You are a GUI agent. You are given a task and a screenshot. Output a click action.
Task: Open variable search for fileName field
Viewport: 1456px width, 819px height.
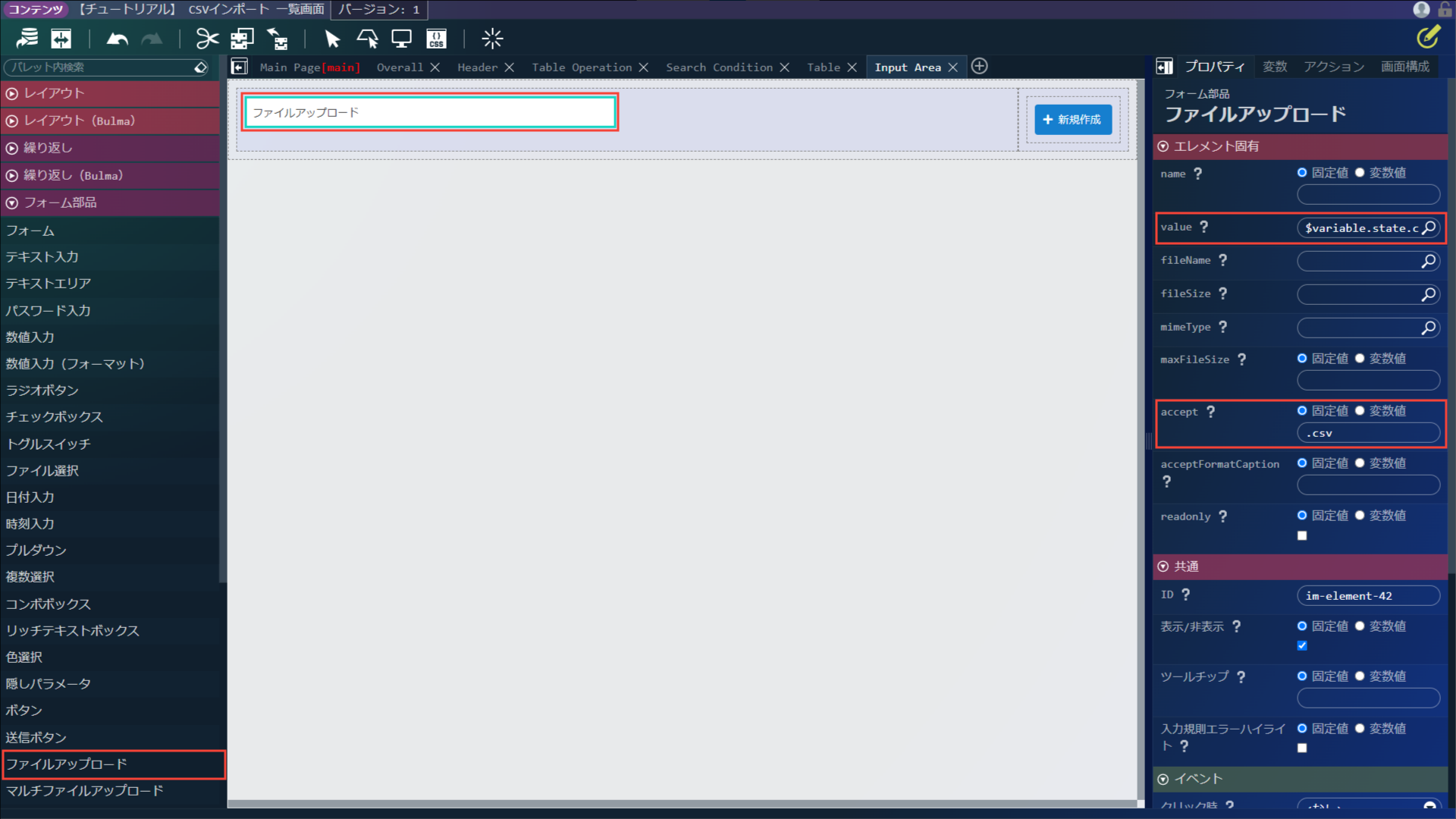[1429, 261]
